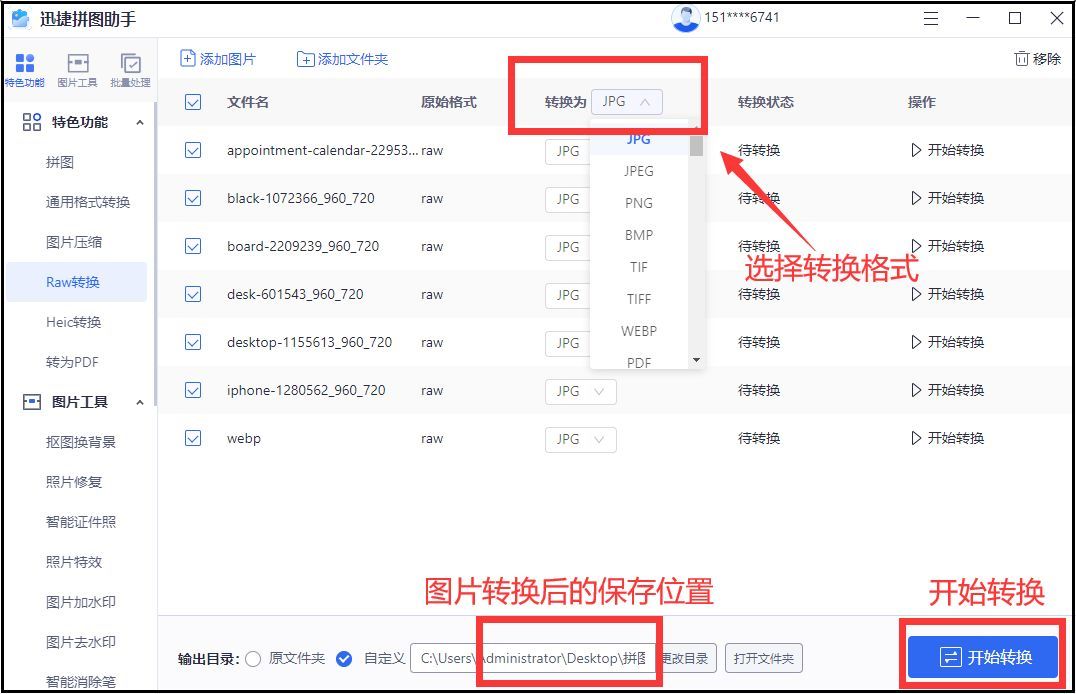Open 照片特效 in the sidebar
Screen dimensions: 1076x694
point(73,562)
